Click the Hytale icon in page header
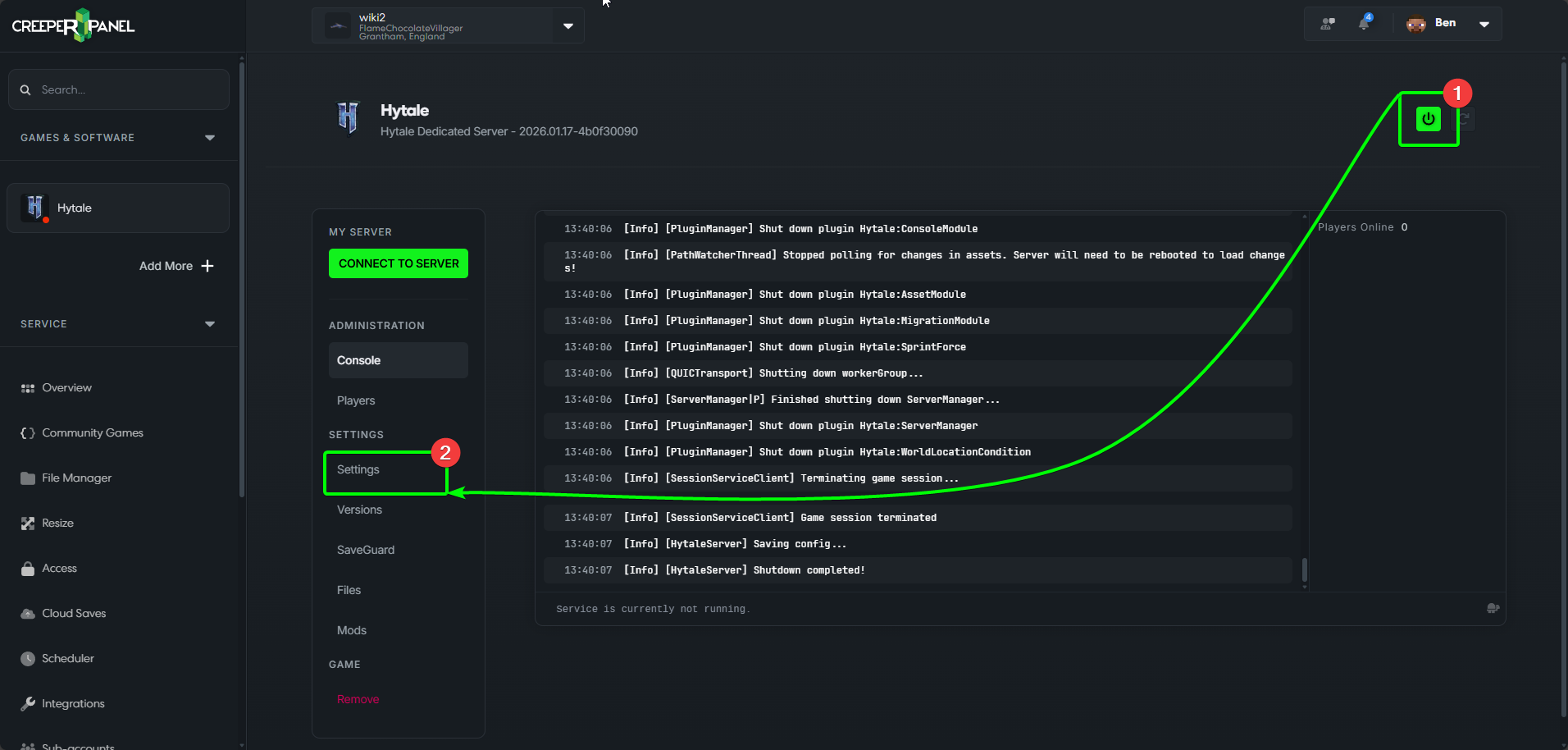Screen dimensions: 1568x750 (349, 117)
